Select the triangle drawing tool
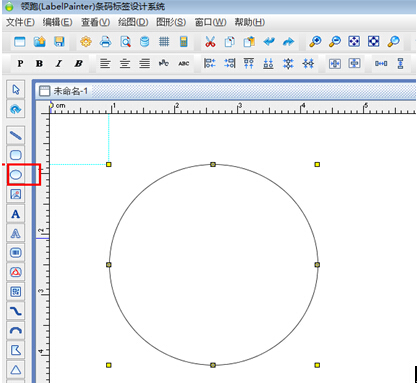This screenshot has height=383, width=417. pyautogui.click(x=16, y=370)
